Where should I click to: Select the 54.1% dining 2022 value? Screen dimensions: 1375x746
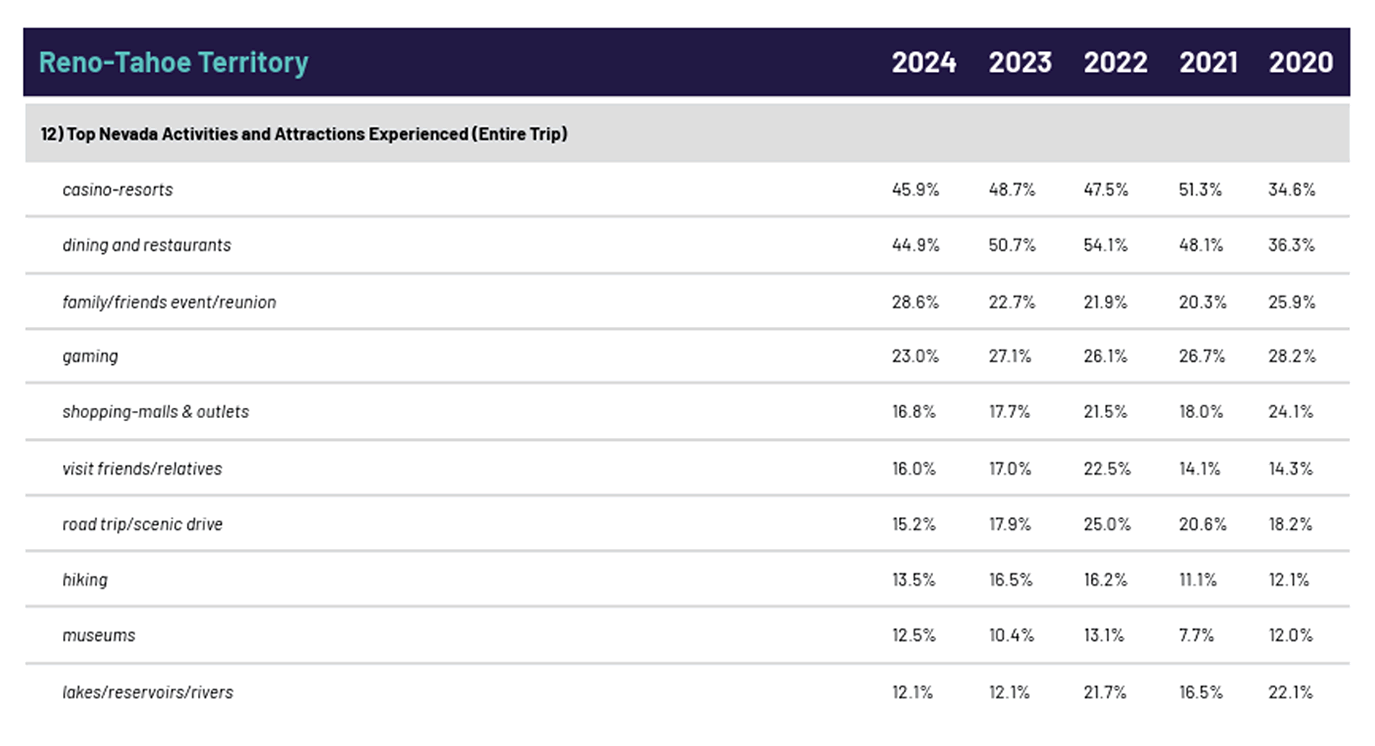1106,245
